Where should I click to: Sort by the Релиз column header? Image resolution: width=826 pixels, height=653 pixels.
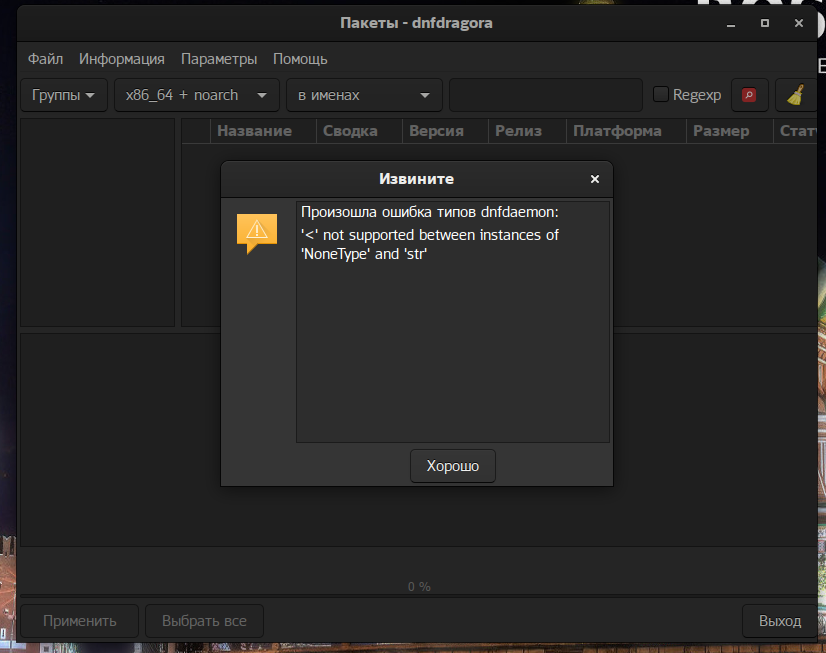point(527,131)
